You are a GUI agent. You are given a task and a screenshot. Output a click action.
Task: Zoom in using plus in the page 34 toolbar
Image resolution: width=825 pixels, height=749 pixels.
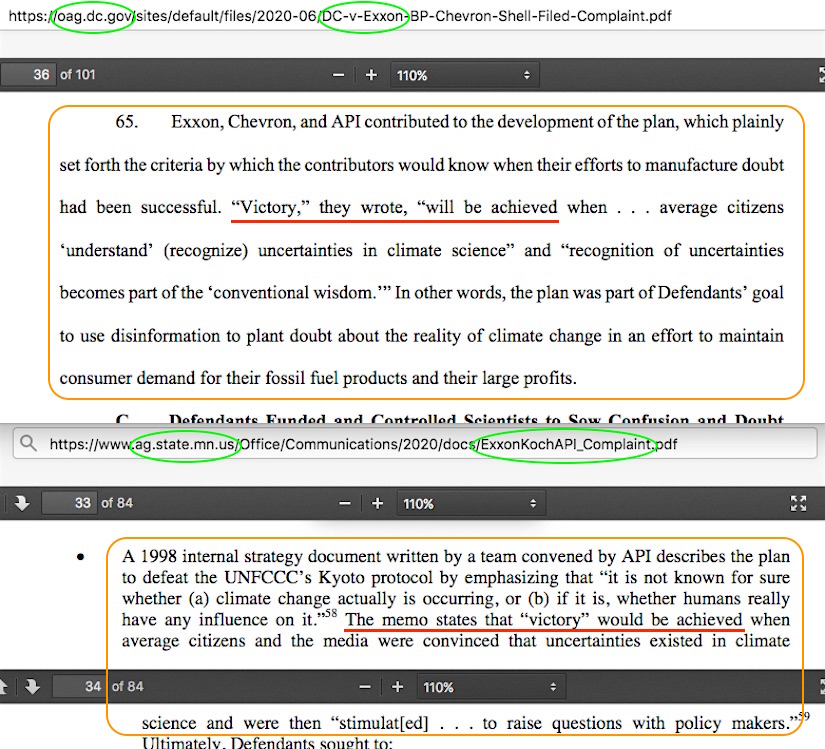[x=397, y=687]
